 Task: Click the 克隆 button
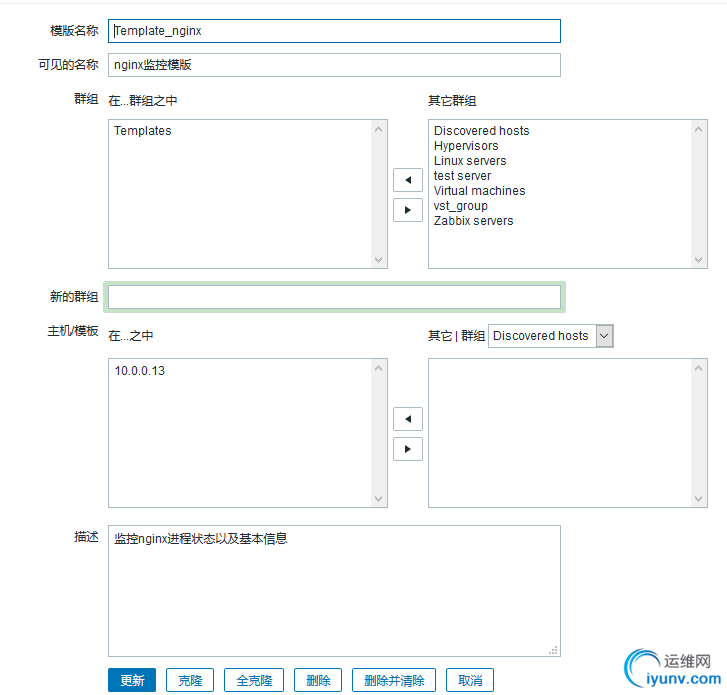pyautogui.click(x=190, y=680)
